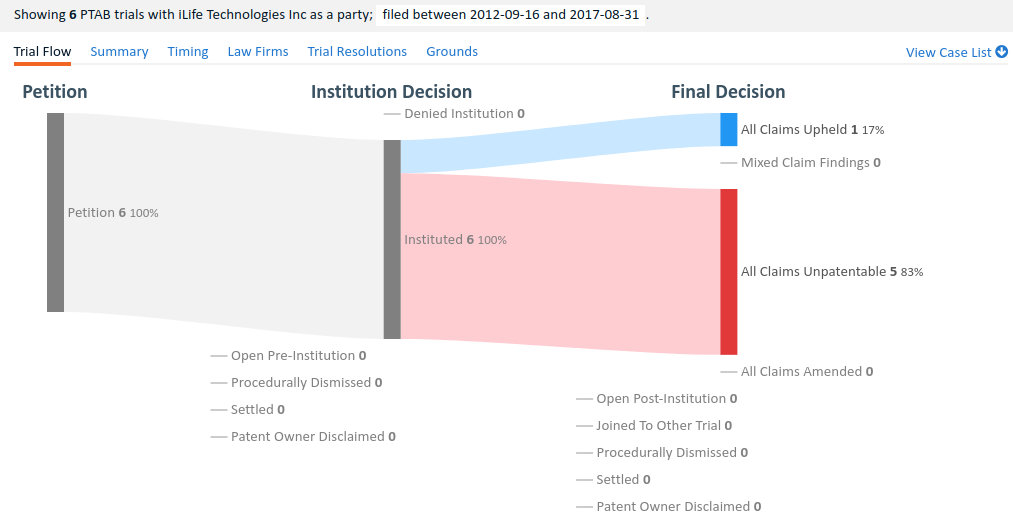Click the Open Pre-Institution 0 label

[298, 355]
